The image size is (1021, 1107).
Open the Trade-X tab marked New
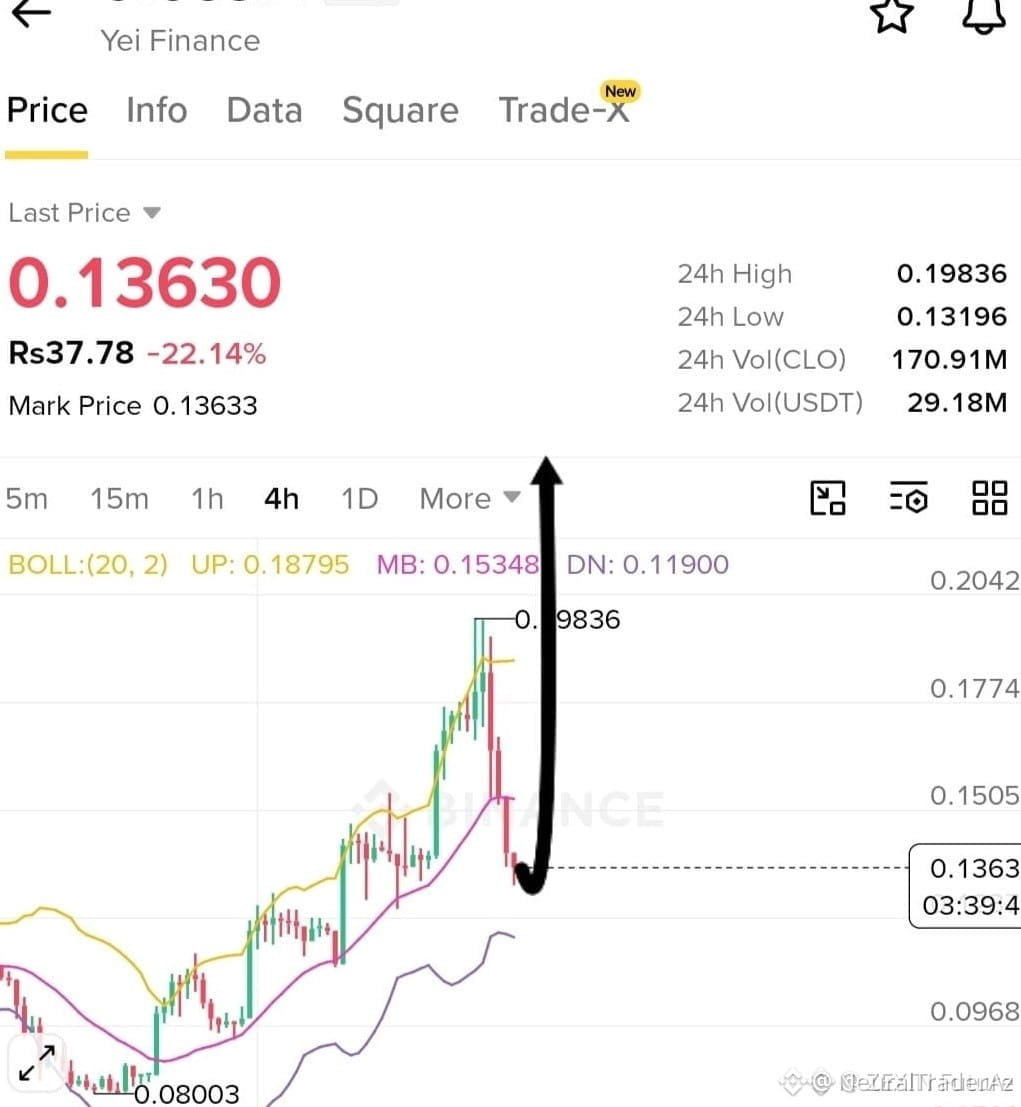click(565, 107)
